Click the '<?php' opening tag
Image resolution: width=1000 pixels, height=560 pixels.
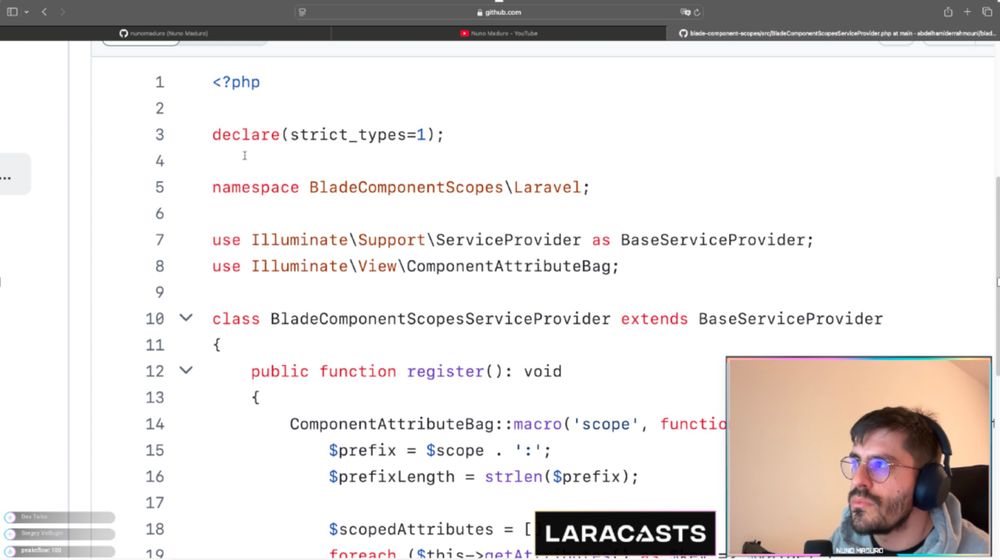236,82
